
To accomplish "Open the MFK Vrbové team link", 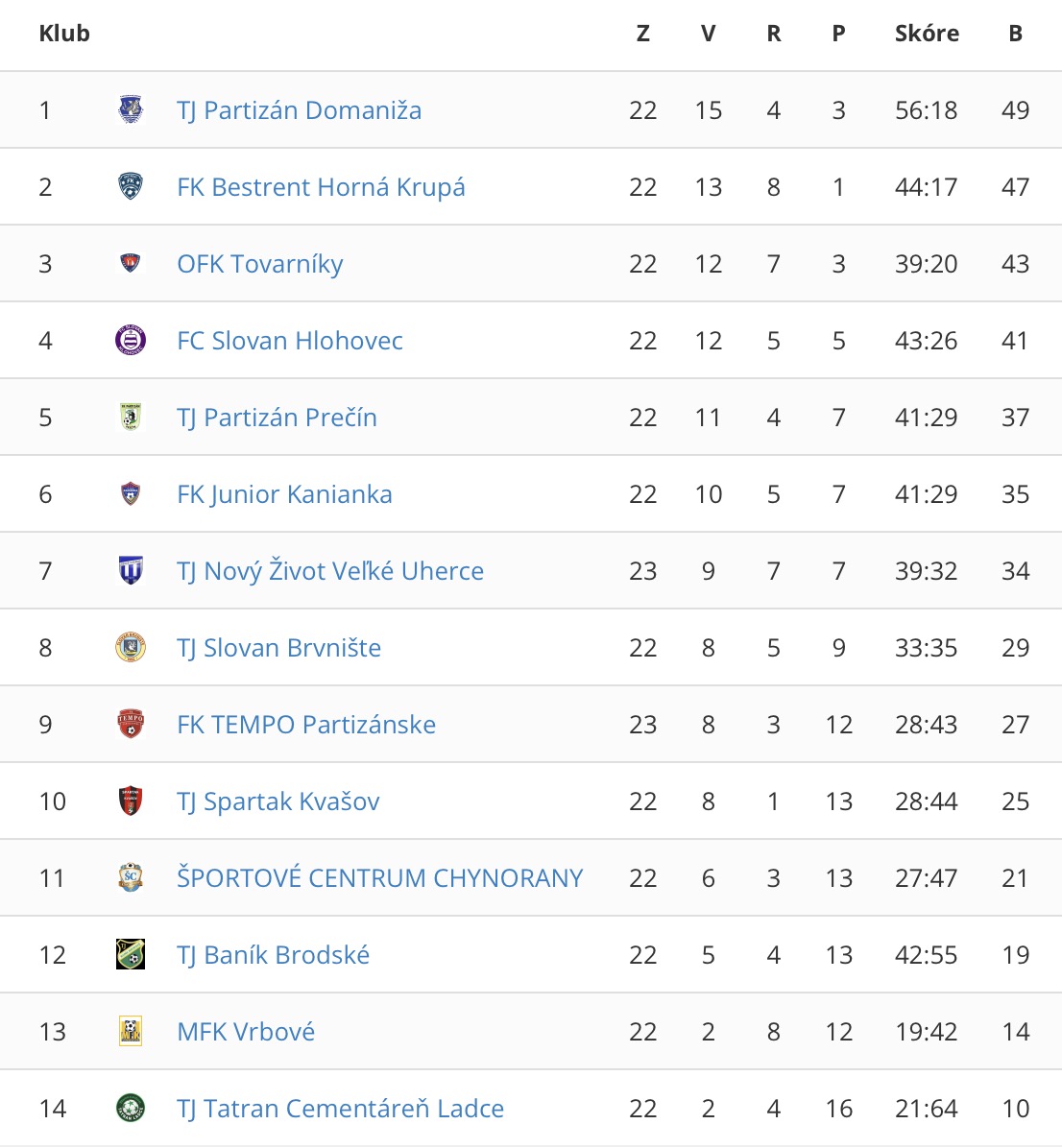I will click(x=246, y=1032).
